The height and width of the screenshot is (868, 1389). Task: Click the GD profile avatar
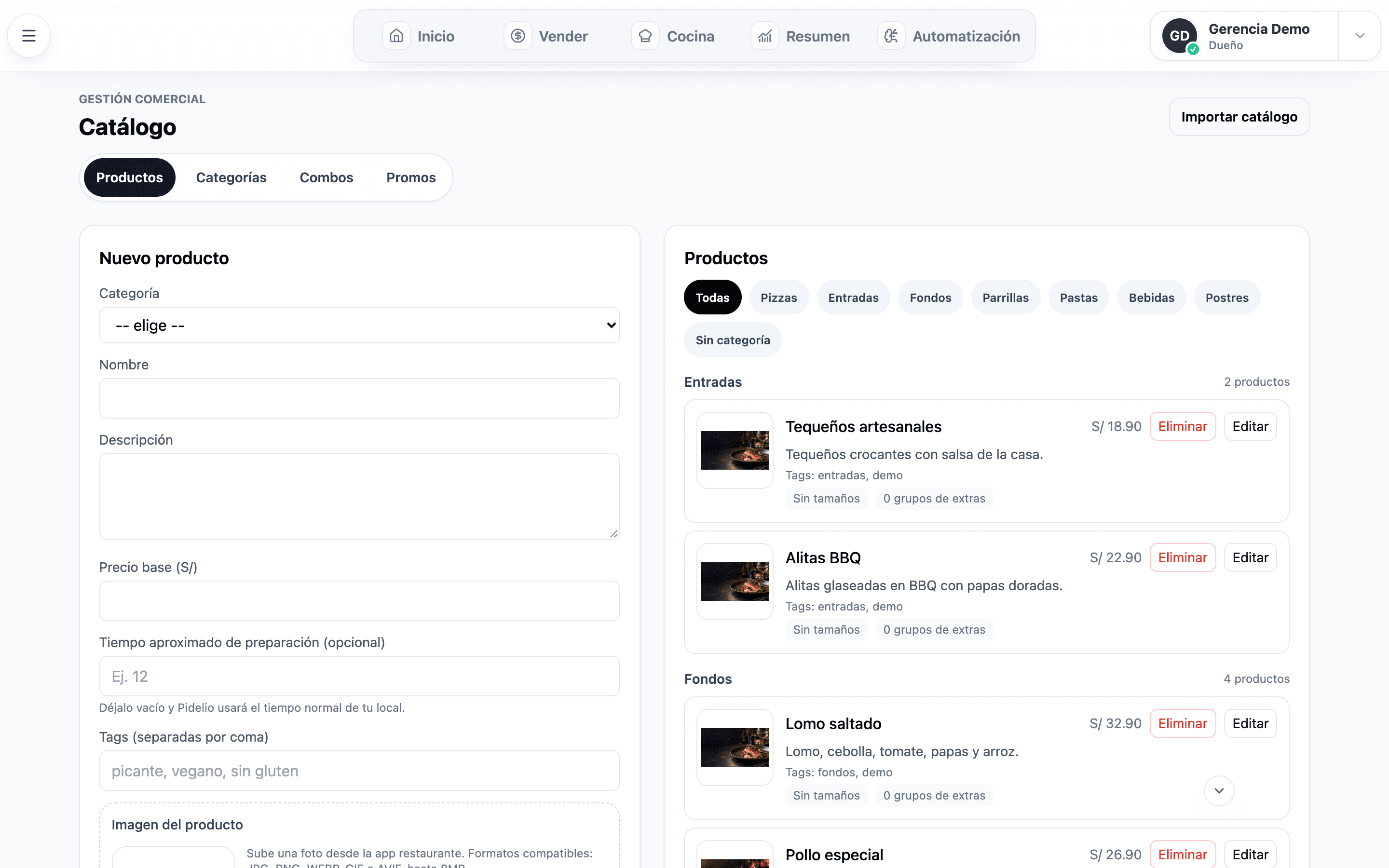[1180, 36]
